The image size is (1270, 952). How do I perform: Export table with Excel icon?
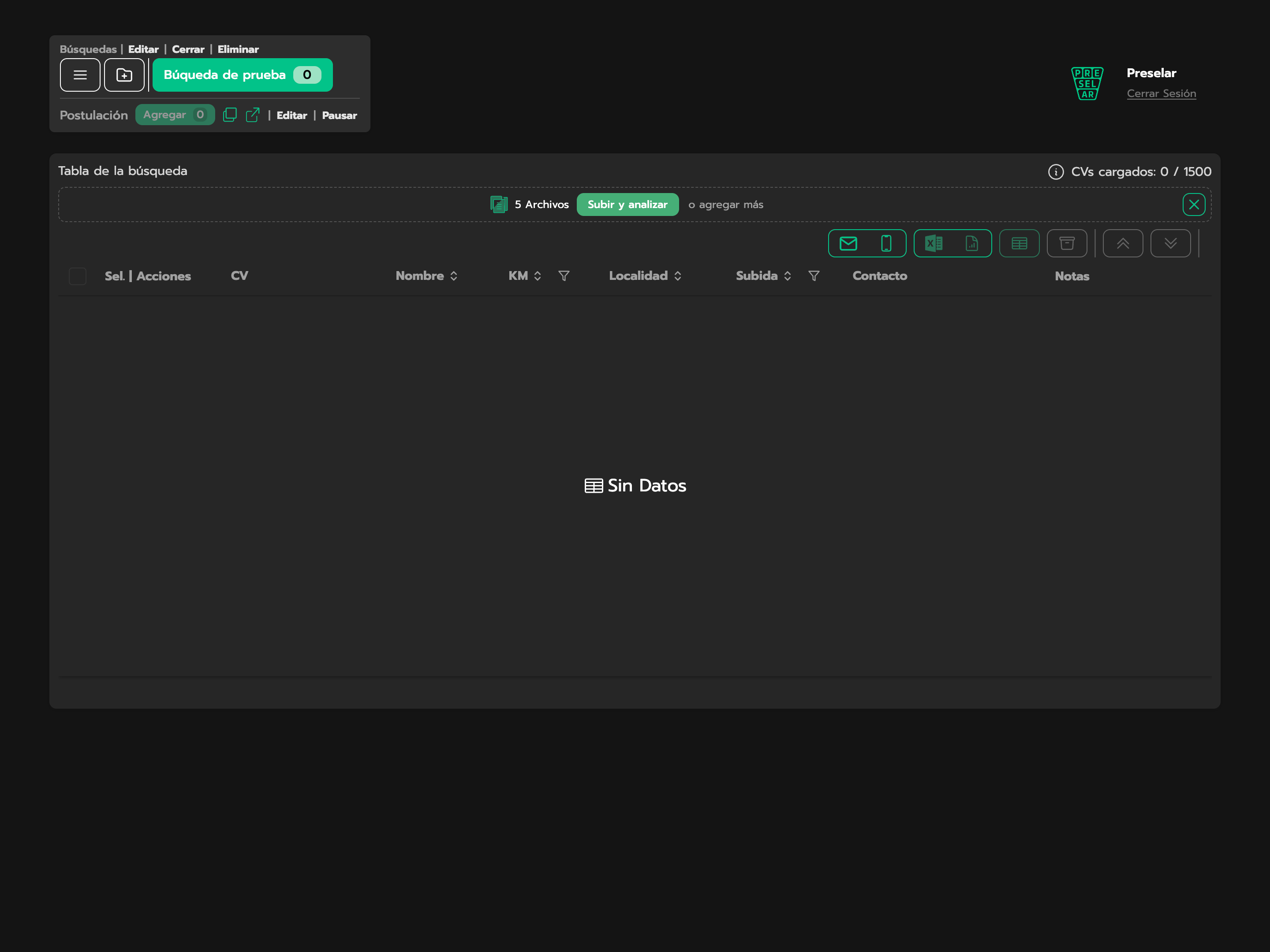pos(934,243)
